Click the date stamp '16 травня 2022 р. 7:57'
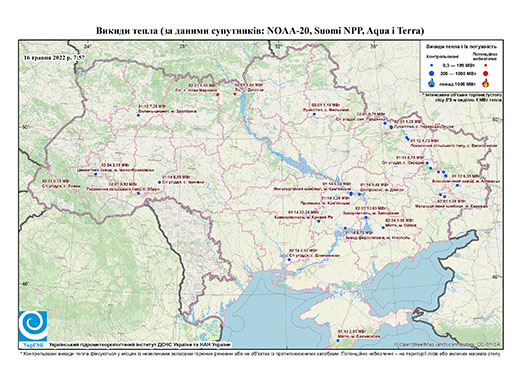520x368 pixels. (x=55, y=57)
